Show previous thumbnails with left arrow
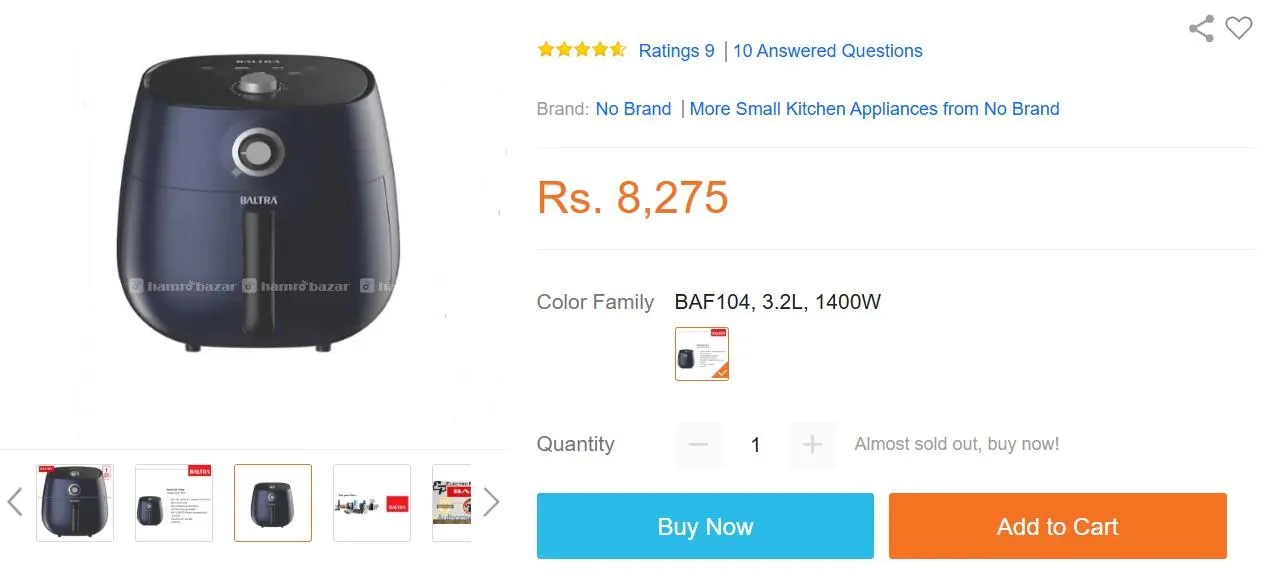This screenshot has width=1270, height=582. coord(15,502)
